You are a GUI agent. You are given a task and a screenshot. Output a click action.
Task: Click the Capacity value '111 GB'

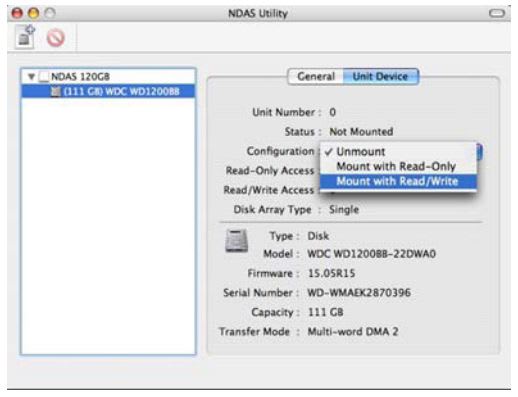tap(325, 312)
